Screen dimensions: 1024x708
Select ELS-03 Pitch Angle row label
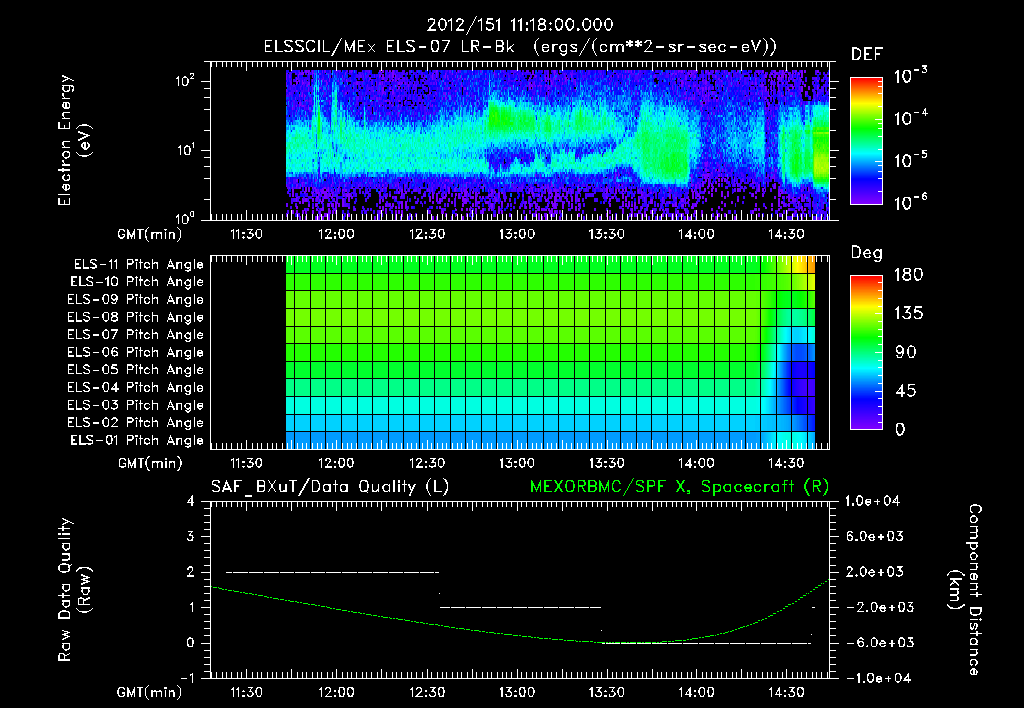135,406
